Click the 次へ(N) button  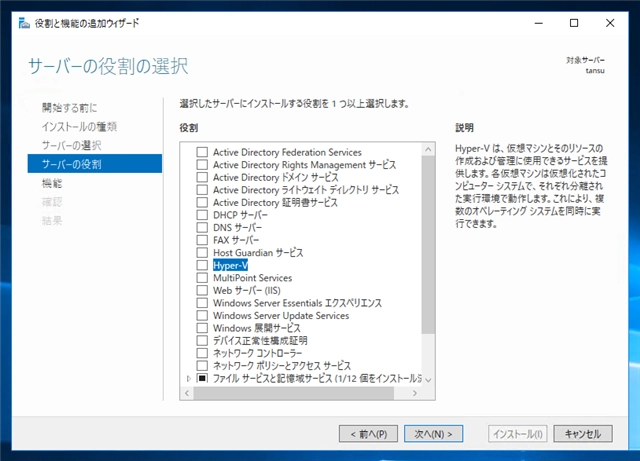coord(433,434)
